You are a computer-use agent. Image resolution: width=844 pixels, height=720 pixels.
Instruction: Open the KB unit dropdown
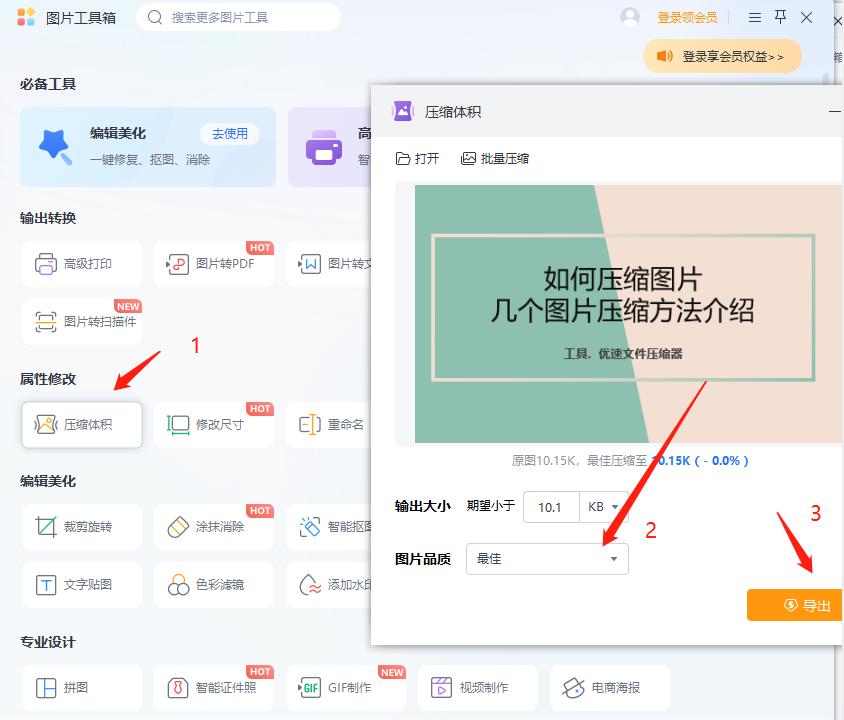point(603,507)
